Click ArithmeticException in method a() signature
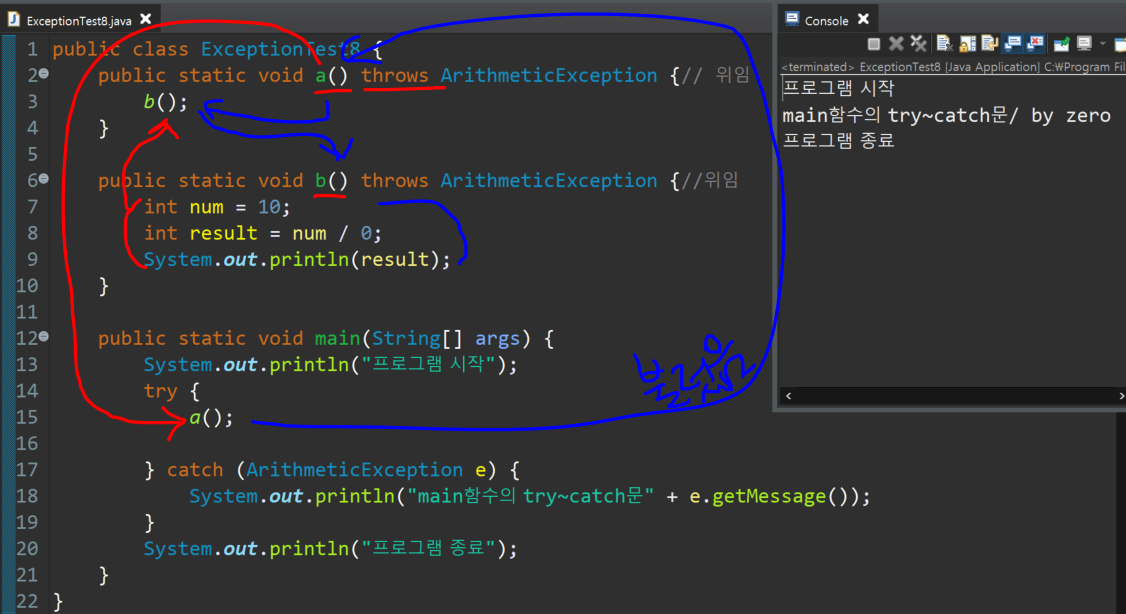The image size is (1126, 614). click(549, 75)
